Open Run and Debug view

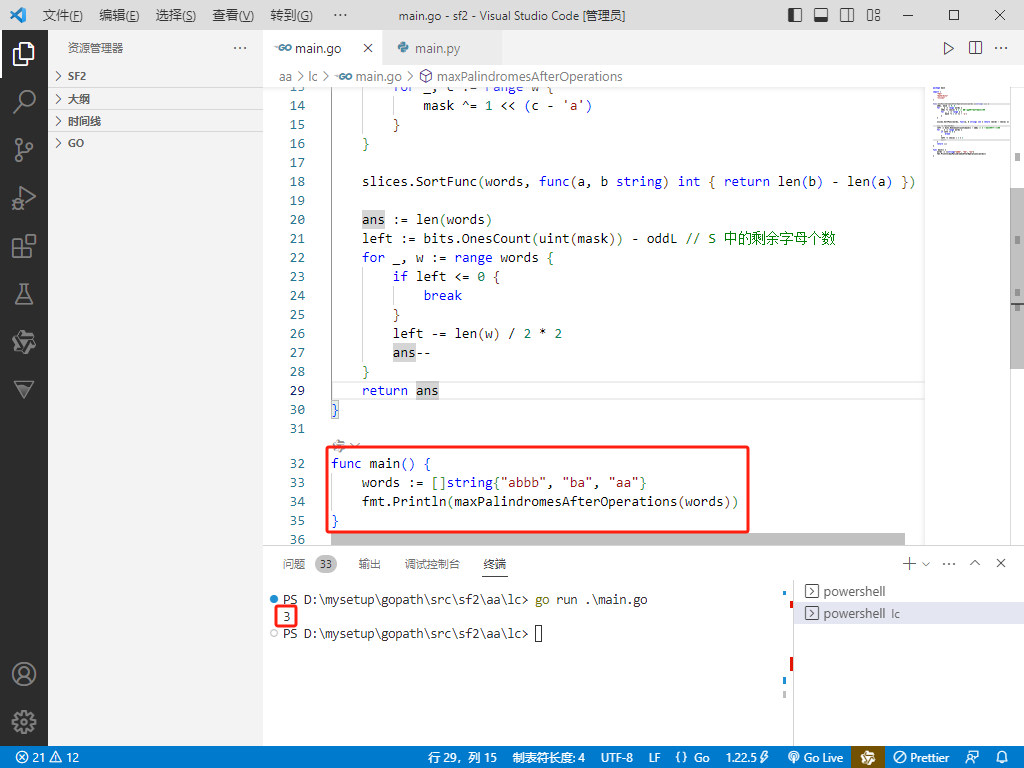pyautogui.click(x=24, y=198)
